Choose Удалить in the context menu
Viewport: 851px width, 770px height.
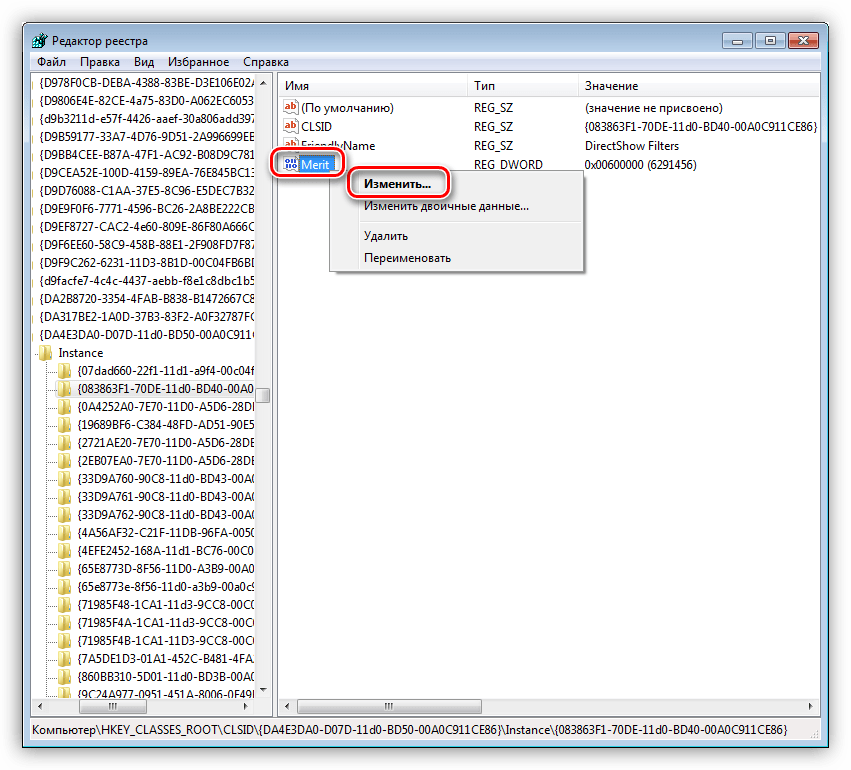[385, 236]
